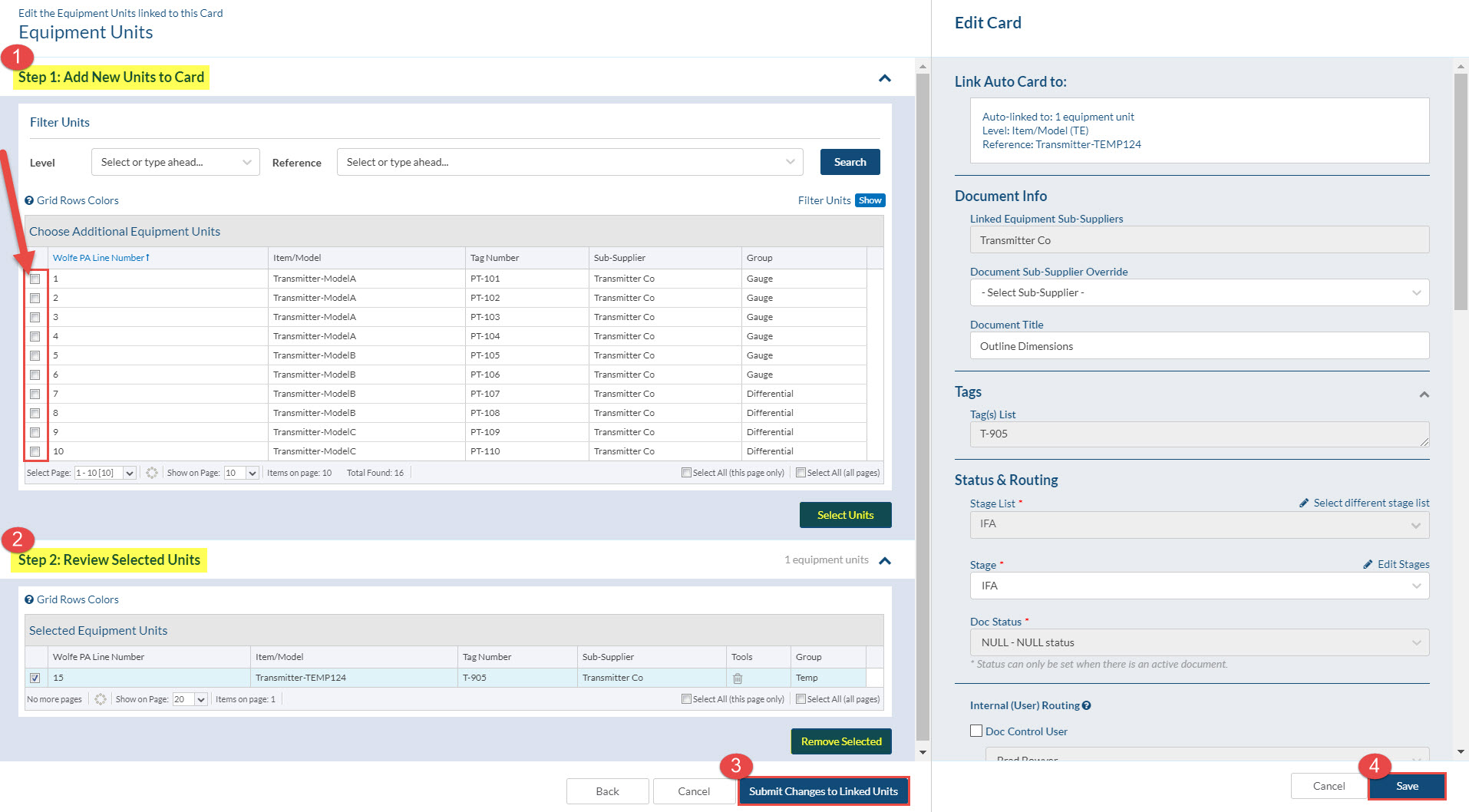This screenshot has width=1469, height=812.
Task: Save the Edit Card panel
Action: (1407, 786)
